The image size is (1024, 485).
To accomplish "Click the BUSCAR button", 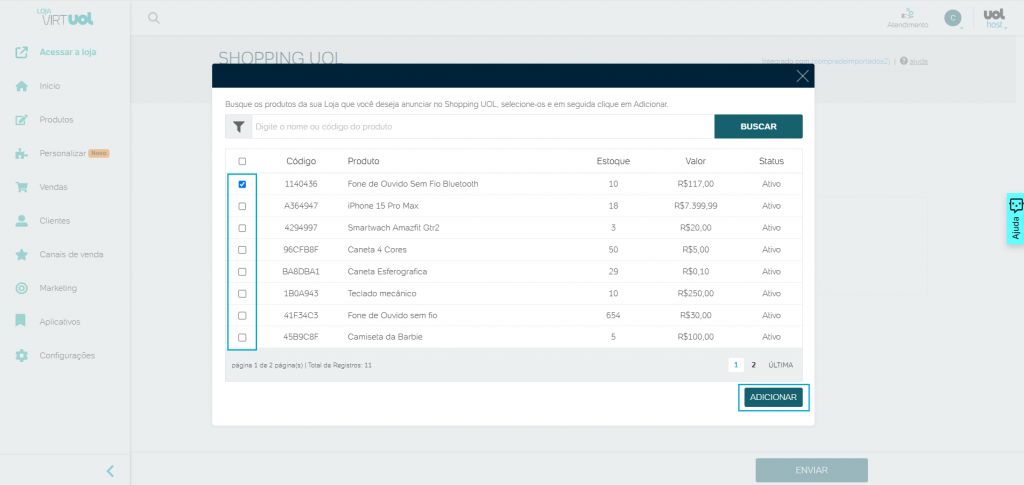I will (758, 127).
